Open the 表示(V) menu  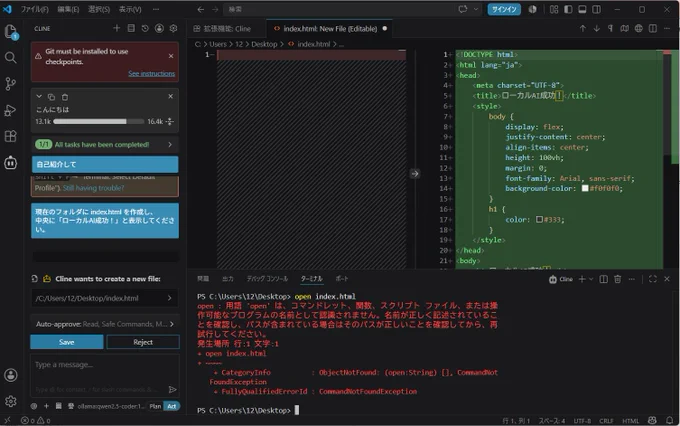click(x=130, y=9)
